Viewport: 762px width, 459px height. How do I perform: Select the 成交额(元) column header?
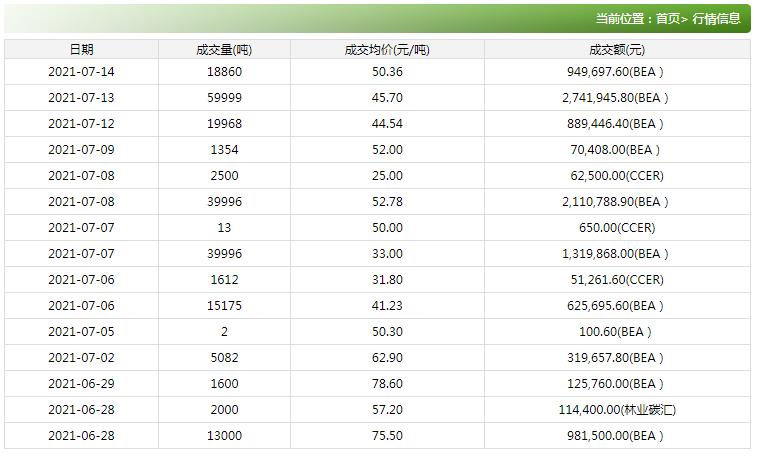(x=617, y=50)
